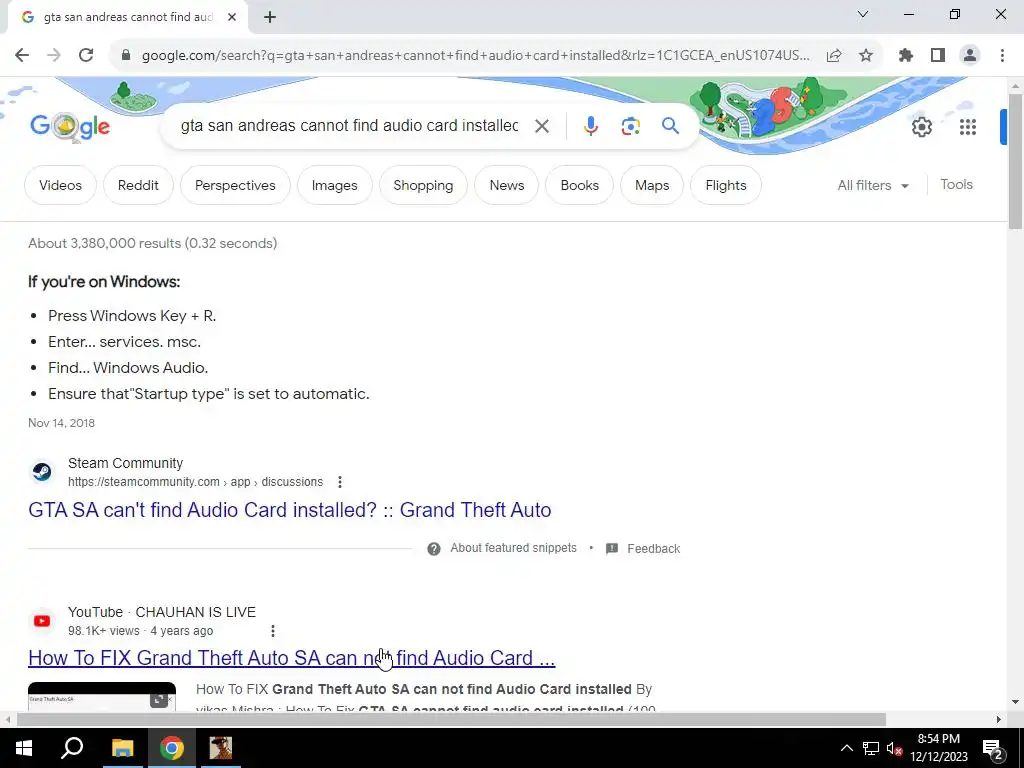Image resolution: width=1024 pixels, height=768 pixels.
Task: Open search Tools
Action: (x=956, y=185)
